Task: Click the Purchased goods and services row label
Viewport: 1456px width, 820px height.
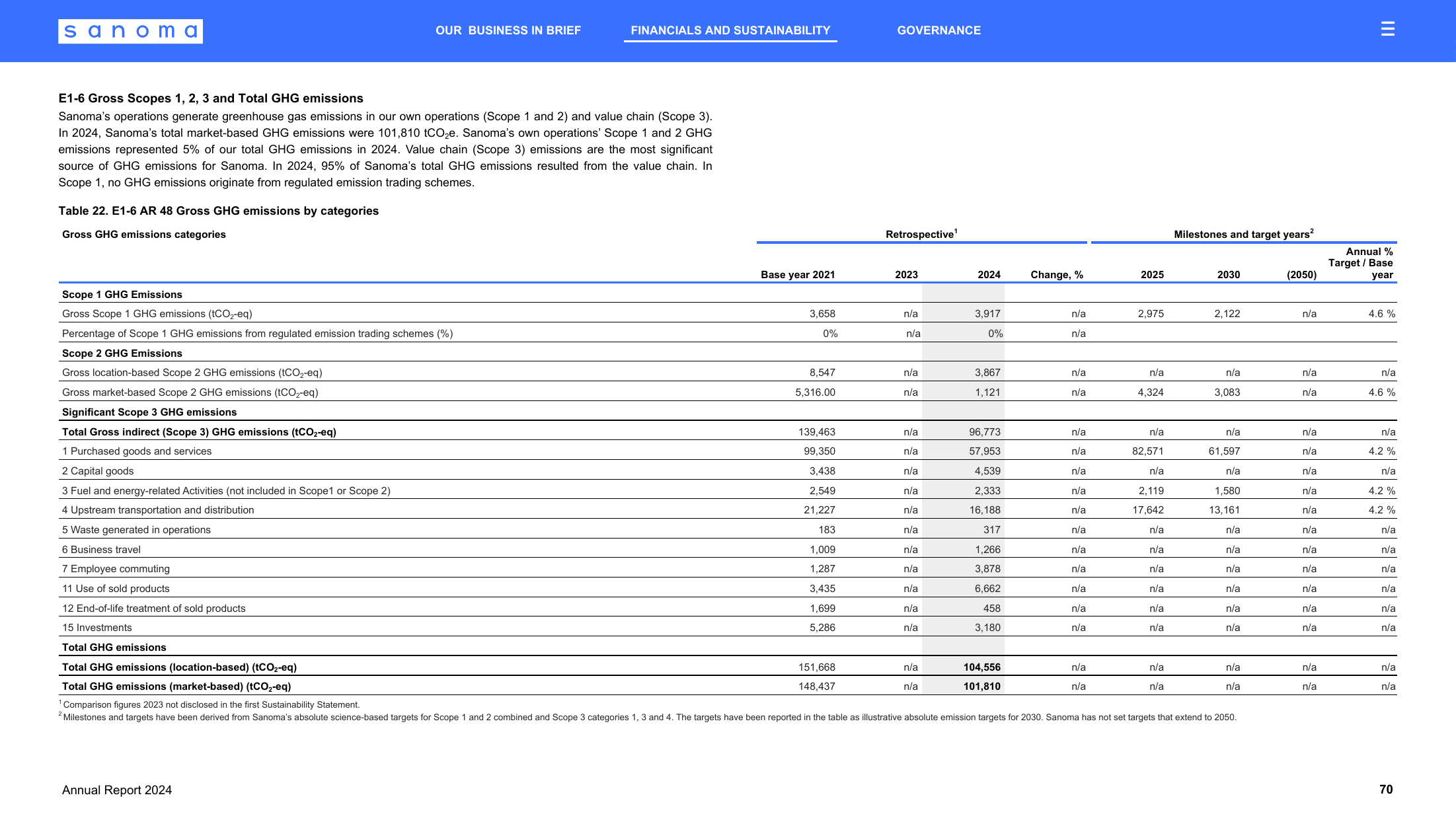Action: [137, 451]
